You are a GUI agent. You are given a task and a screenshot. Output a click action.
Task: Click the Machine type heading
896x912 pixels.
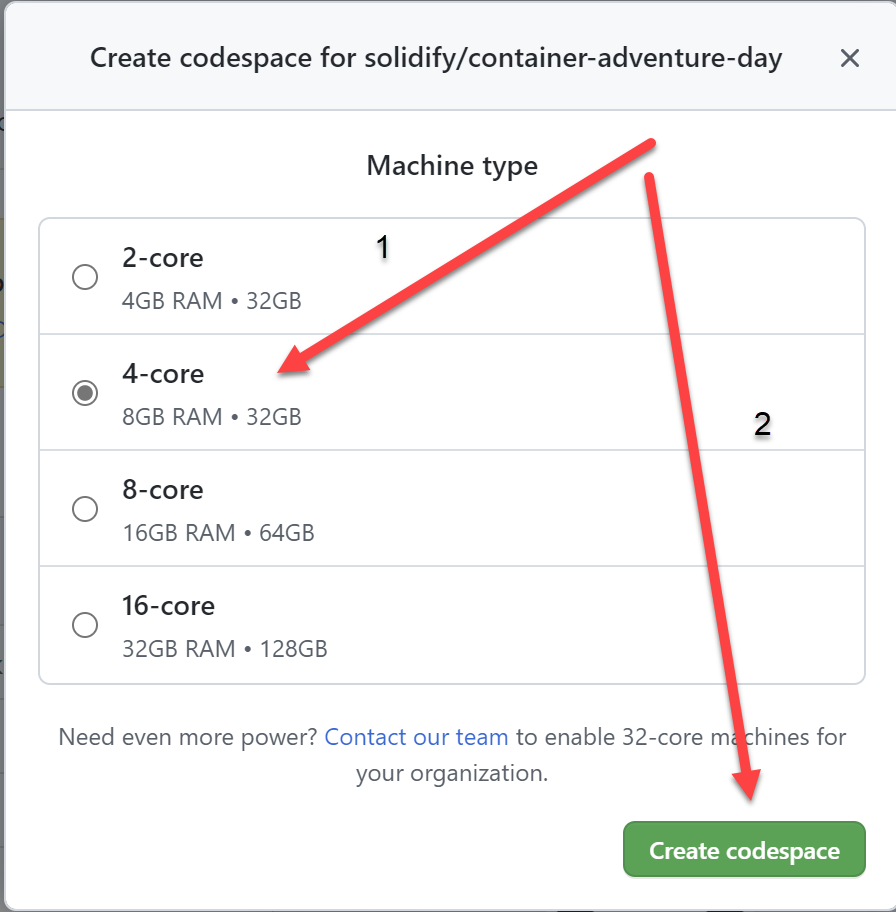tap(452, 165)
